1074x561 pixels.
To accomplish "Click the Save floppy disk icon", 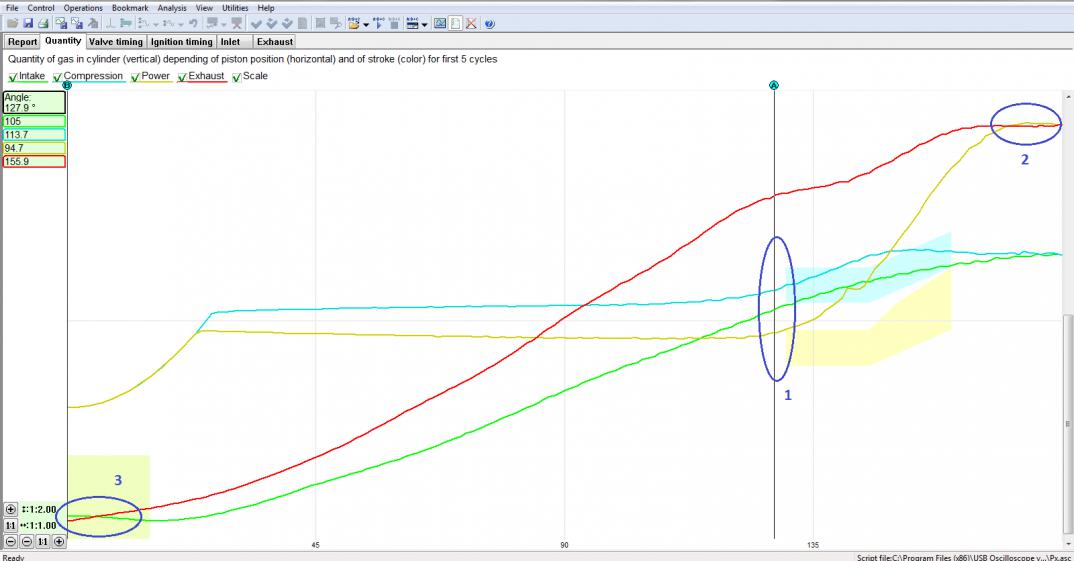I will click(28, 23).
